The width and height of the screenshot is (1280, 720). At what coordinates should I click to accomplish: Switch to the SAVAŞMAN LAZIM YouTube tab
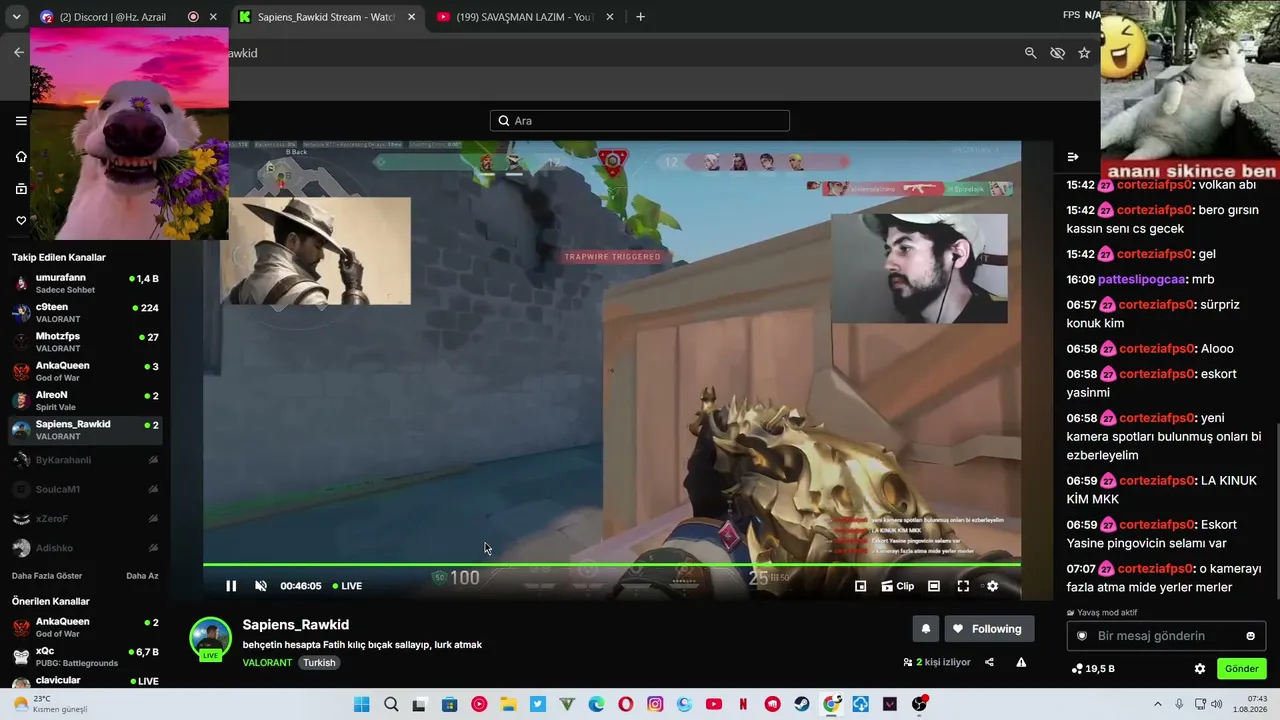(x=525, y=17)
